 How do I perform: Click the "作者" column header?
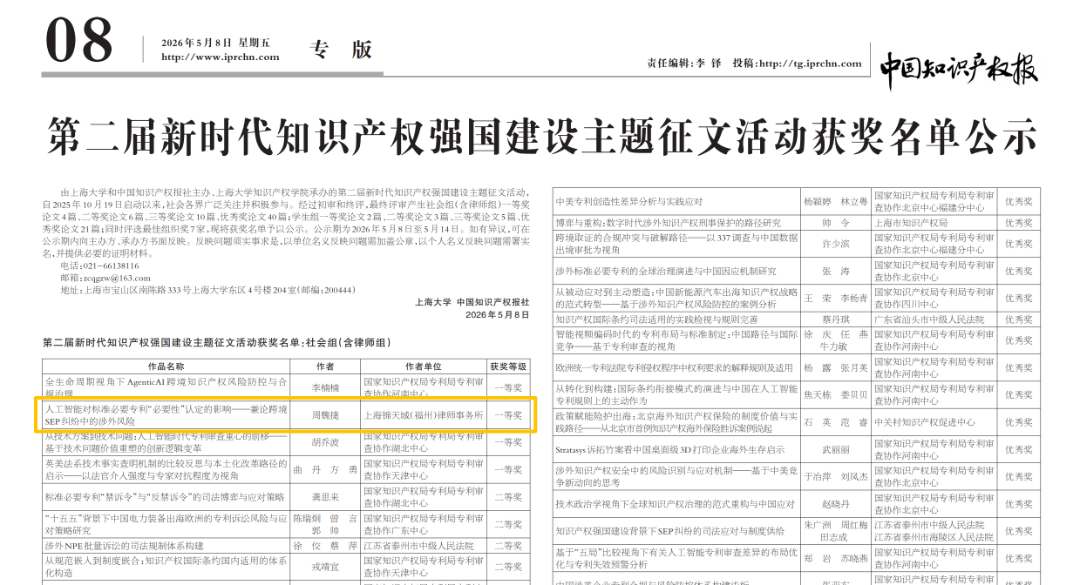tap(325, 367)
